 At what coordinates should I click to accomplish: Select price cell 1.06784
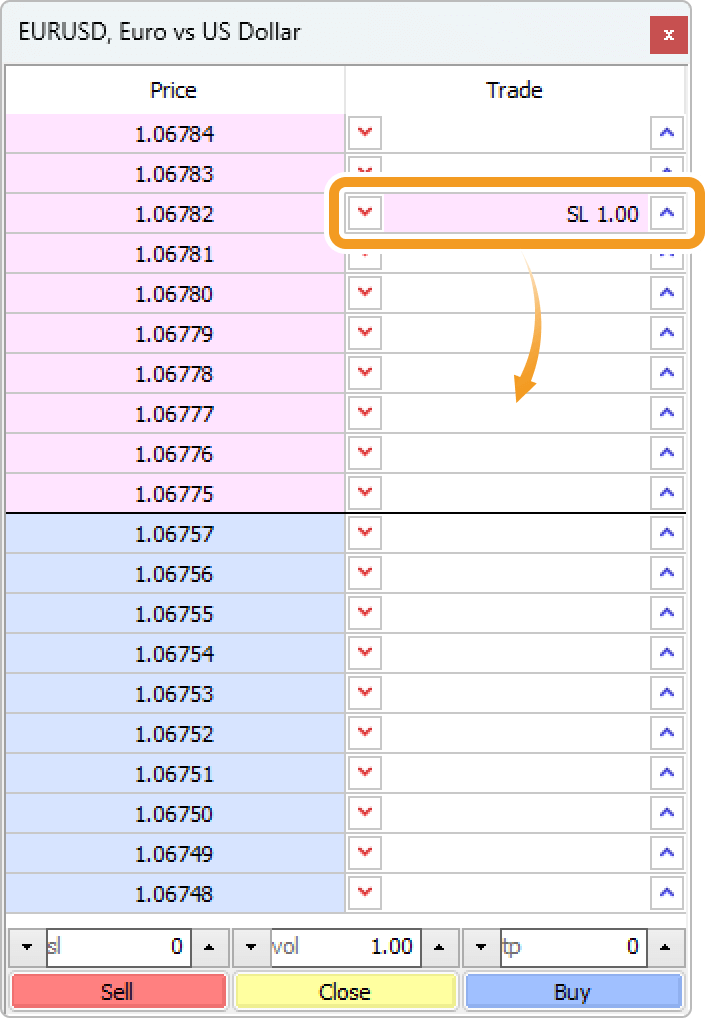[175, 134]
